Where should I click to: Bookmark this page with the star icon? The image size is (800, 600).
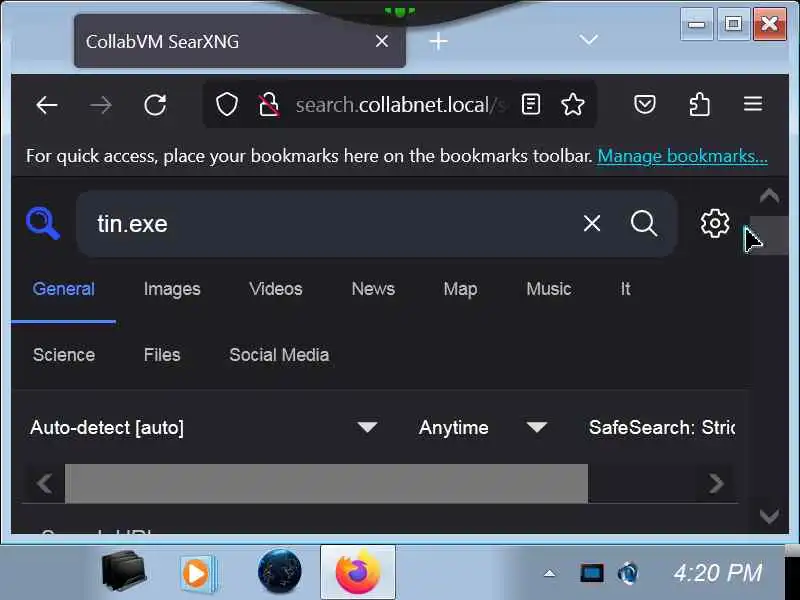[572, 105]
